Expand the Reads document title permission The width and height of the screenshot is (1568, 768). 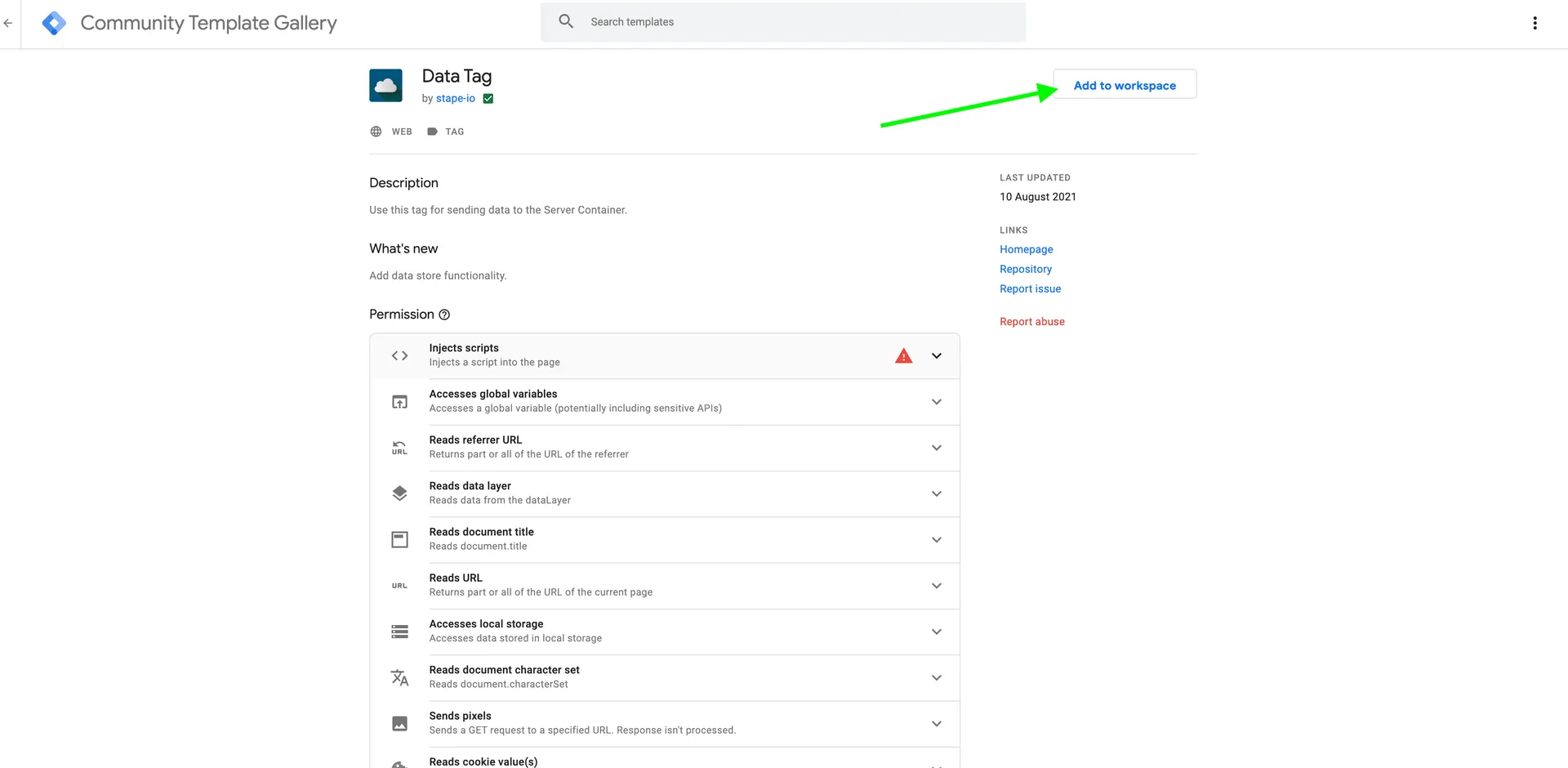tap(937, 539)
